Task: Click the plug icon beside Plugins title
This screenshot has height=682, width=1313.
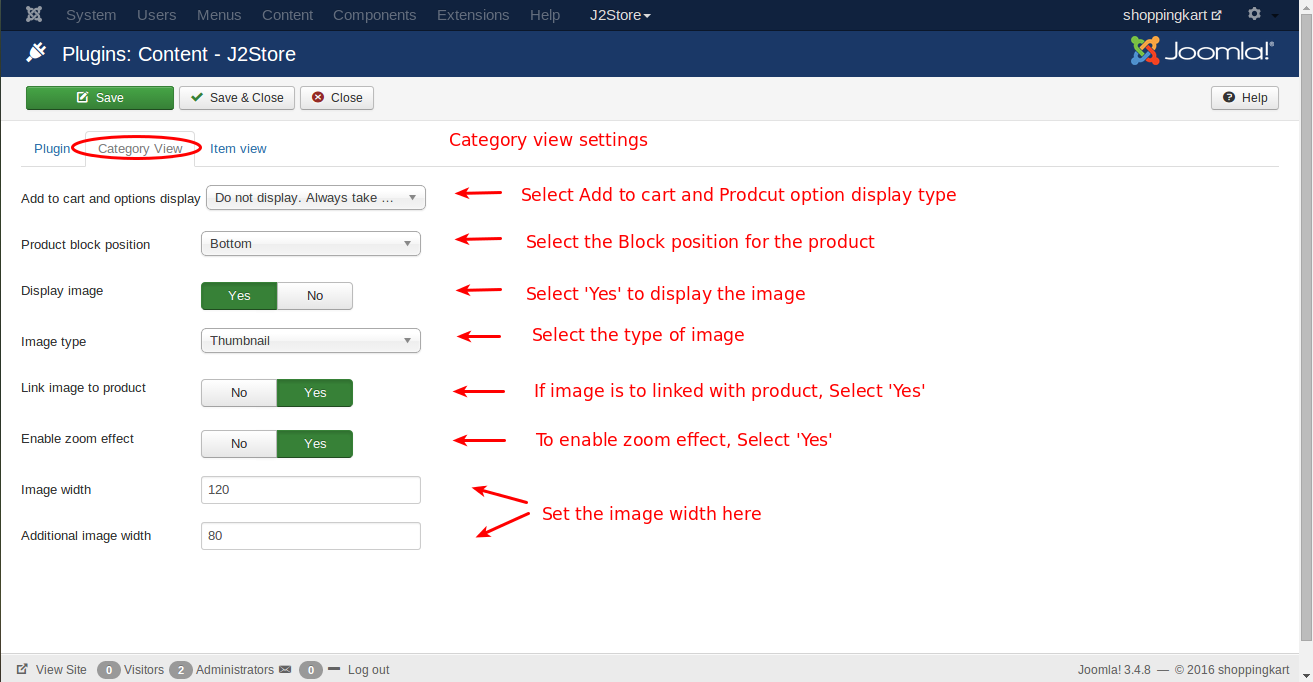Action: (36, 53)
